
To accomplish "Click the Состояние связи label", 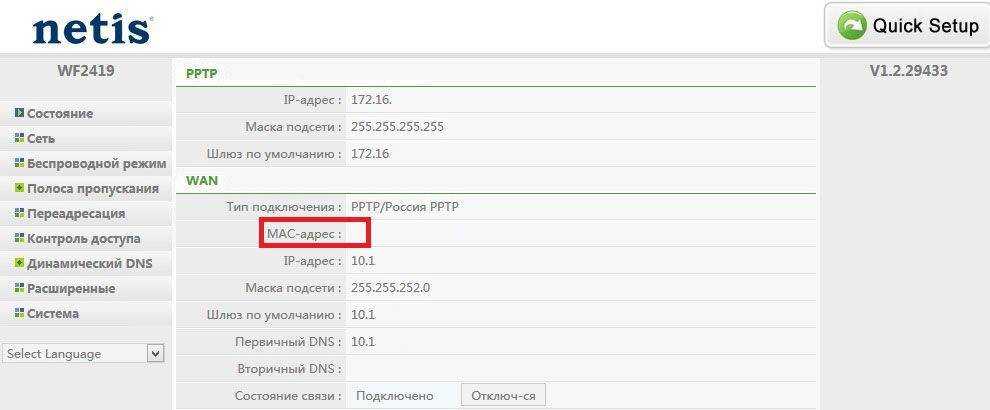I will tap(289, 396).
